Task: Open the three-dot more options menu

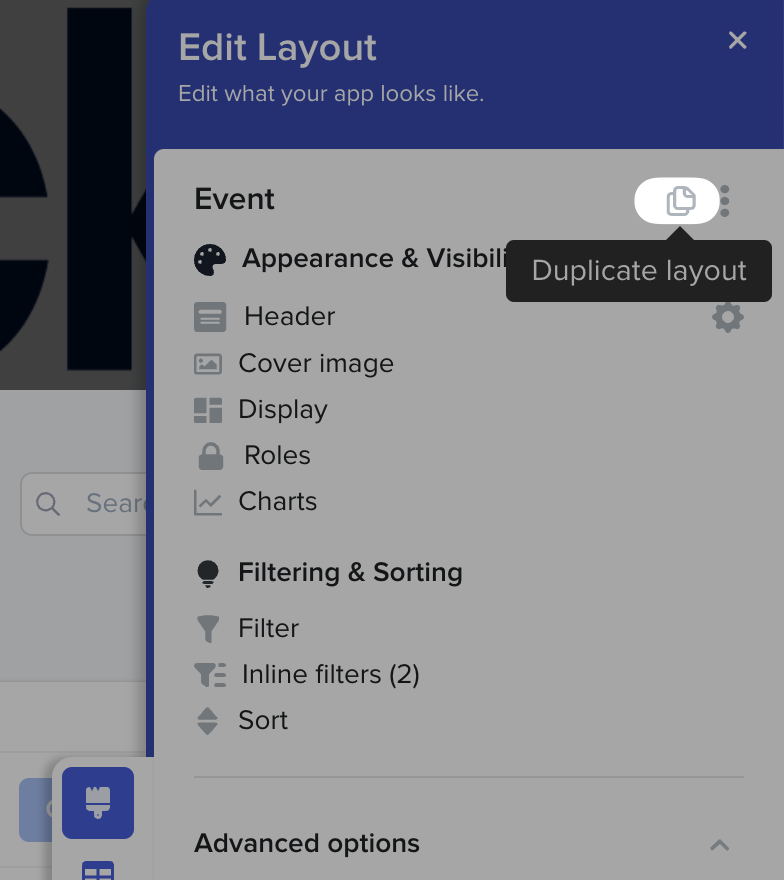Action: coord(725,201)
